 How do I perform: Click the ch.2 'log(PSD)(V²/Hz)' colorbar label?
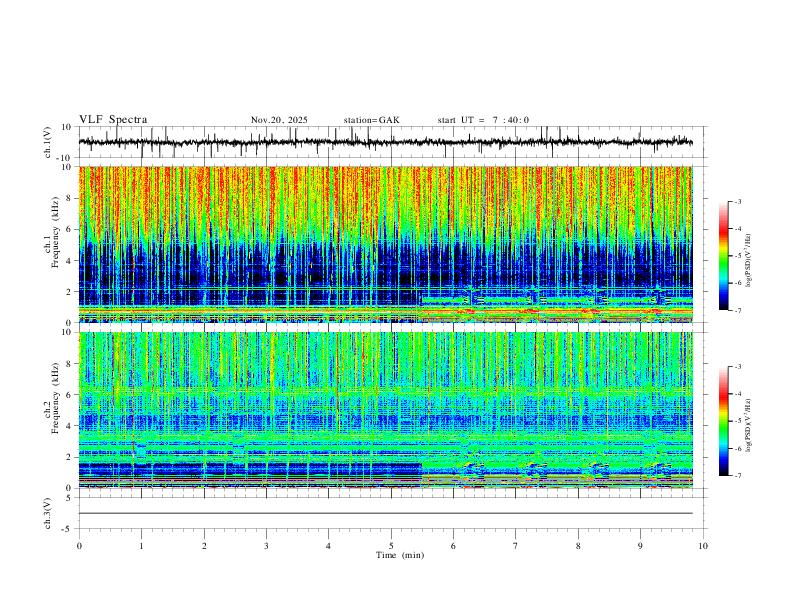[x=749, y=426]
